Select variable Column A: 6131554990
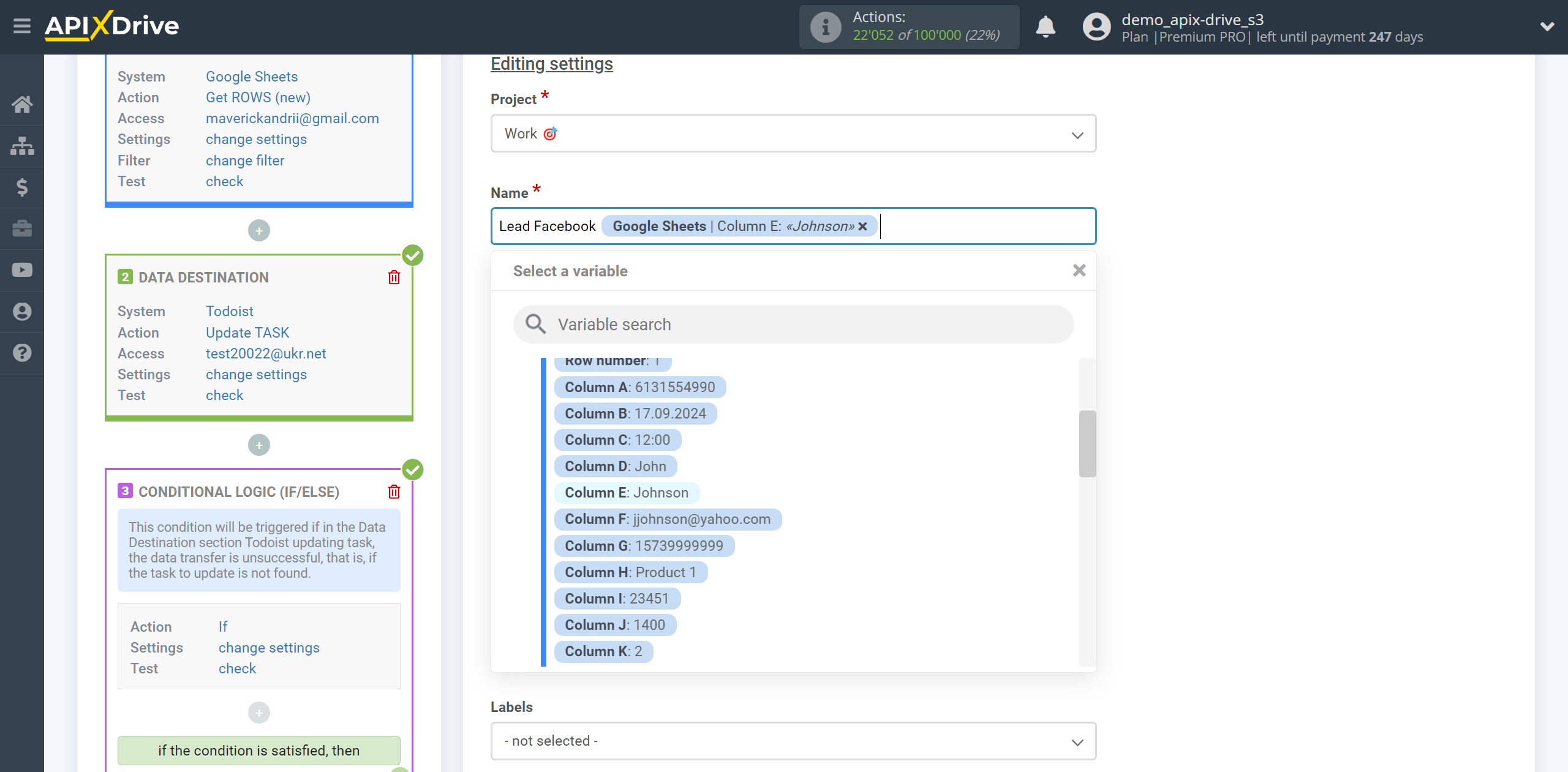This screenshot has width=1568, height=772. 640,387
